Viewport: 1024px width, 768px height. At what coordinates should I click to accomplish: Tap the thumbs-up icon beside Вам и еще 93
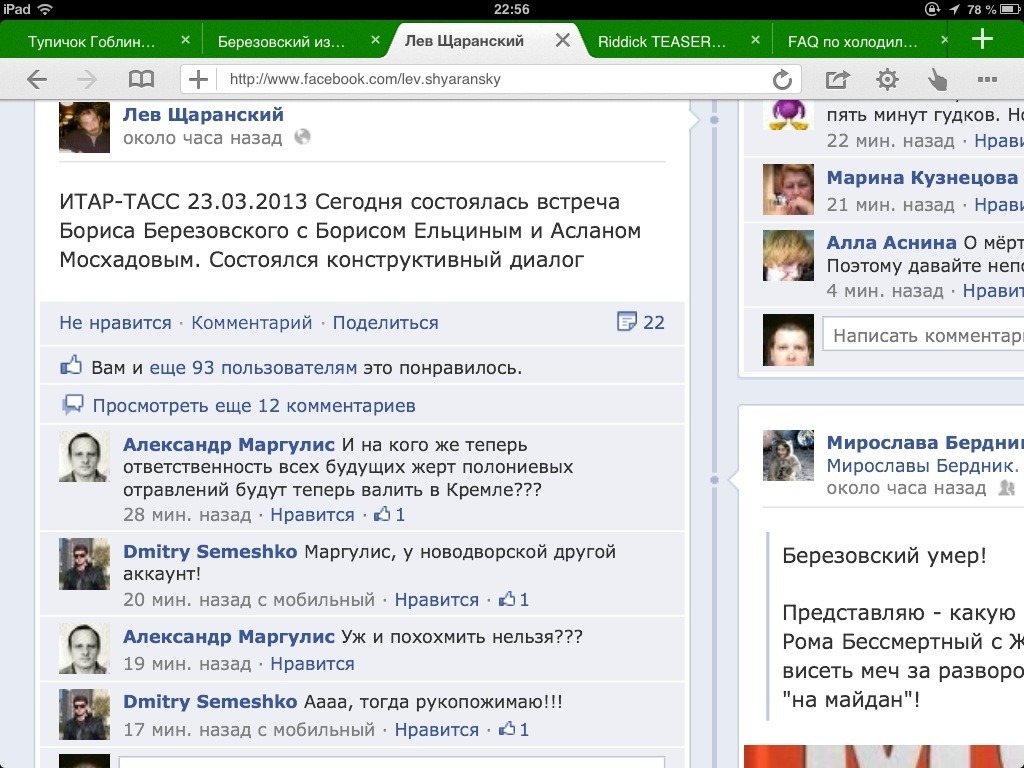(71, 366)
